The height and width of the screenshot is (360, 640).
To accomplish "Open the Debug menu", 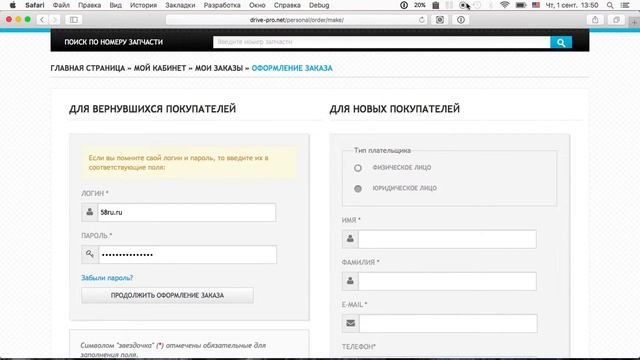I will [319, 5].
